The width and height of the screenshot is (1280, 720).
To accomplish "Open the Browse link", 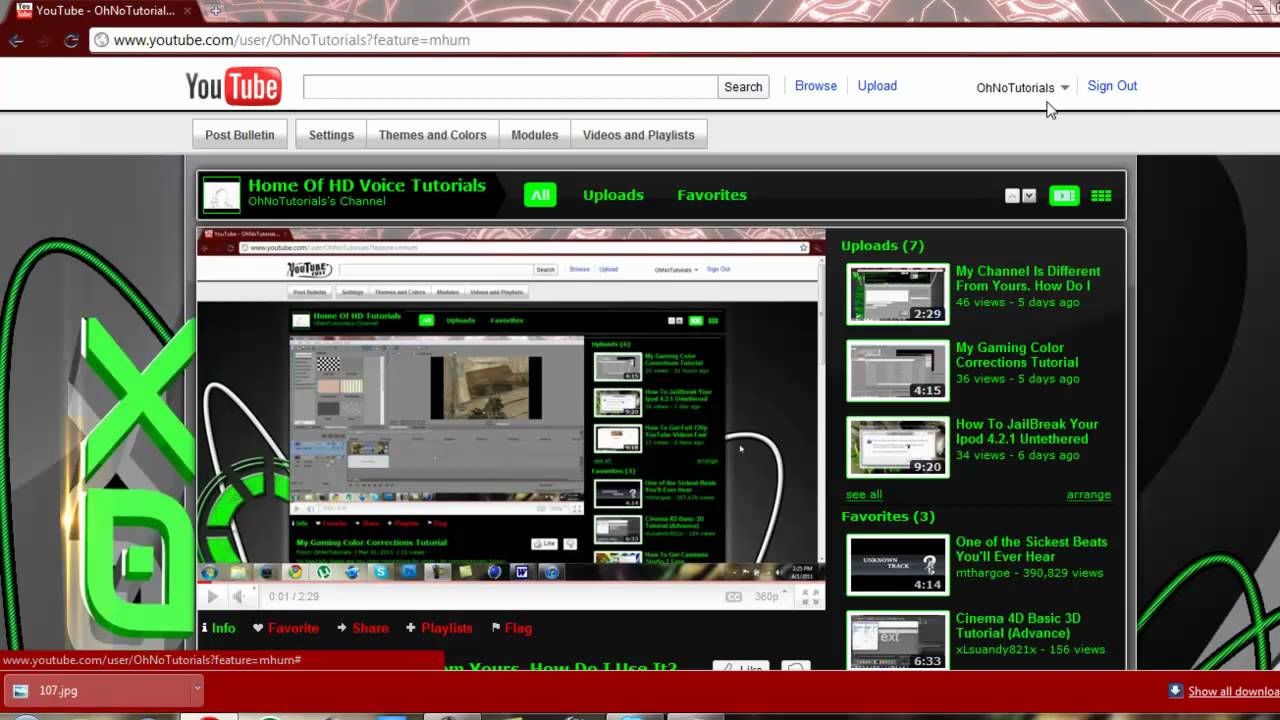I will (816, 86).
